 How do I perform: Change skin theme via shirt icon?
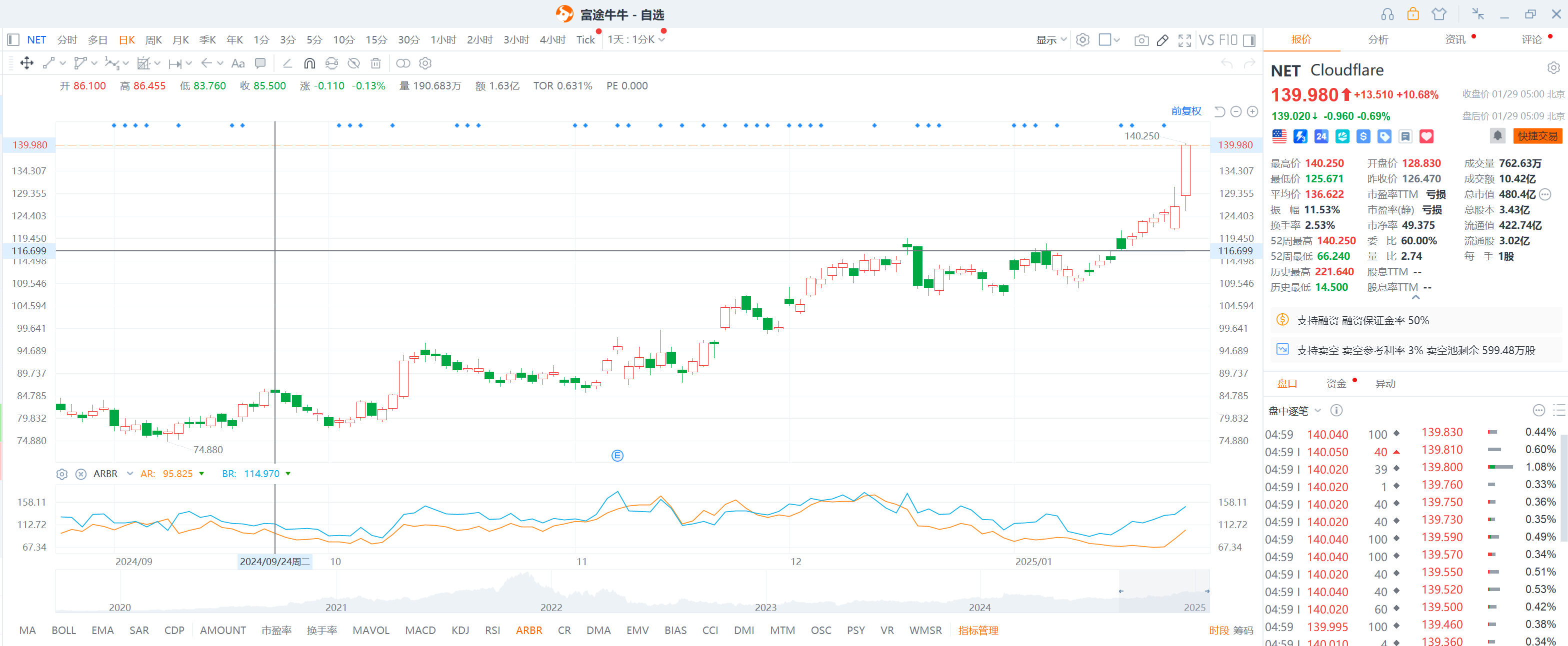coord(1439,14)
